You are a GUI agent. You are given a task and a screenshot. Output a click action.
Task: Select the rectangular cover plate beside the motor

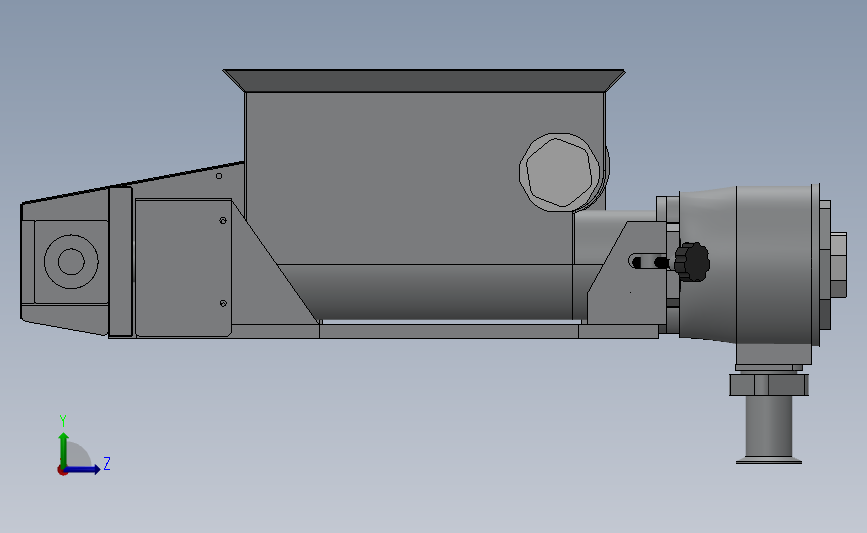[x=183, y=268]
